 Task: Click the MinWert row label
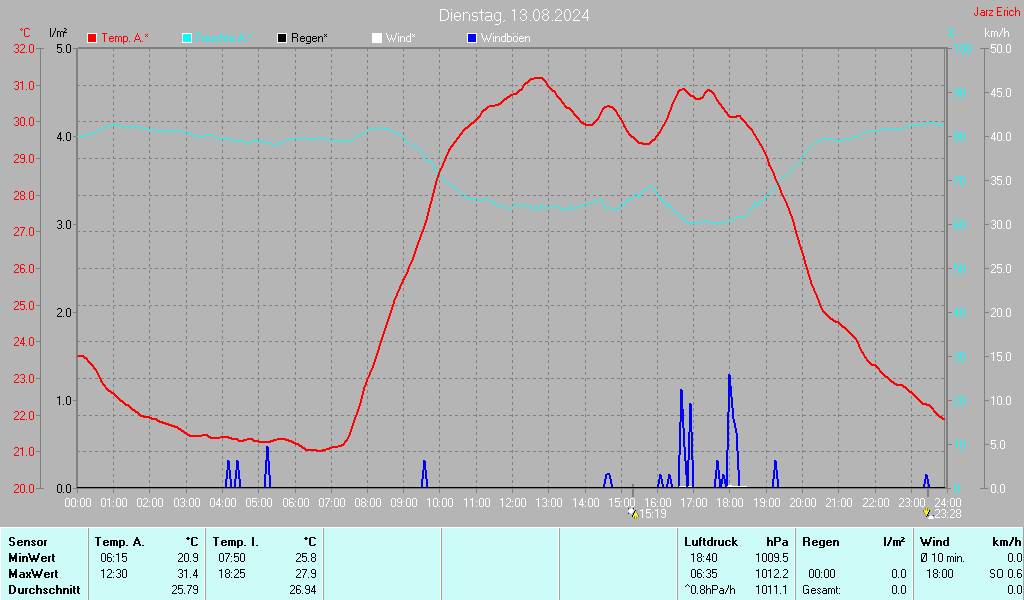click(32, 558)
